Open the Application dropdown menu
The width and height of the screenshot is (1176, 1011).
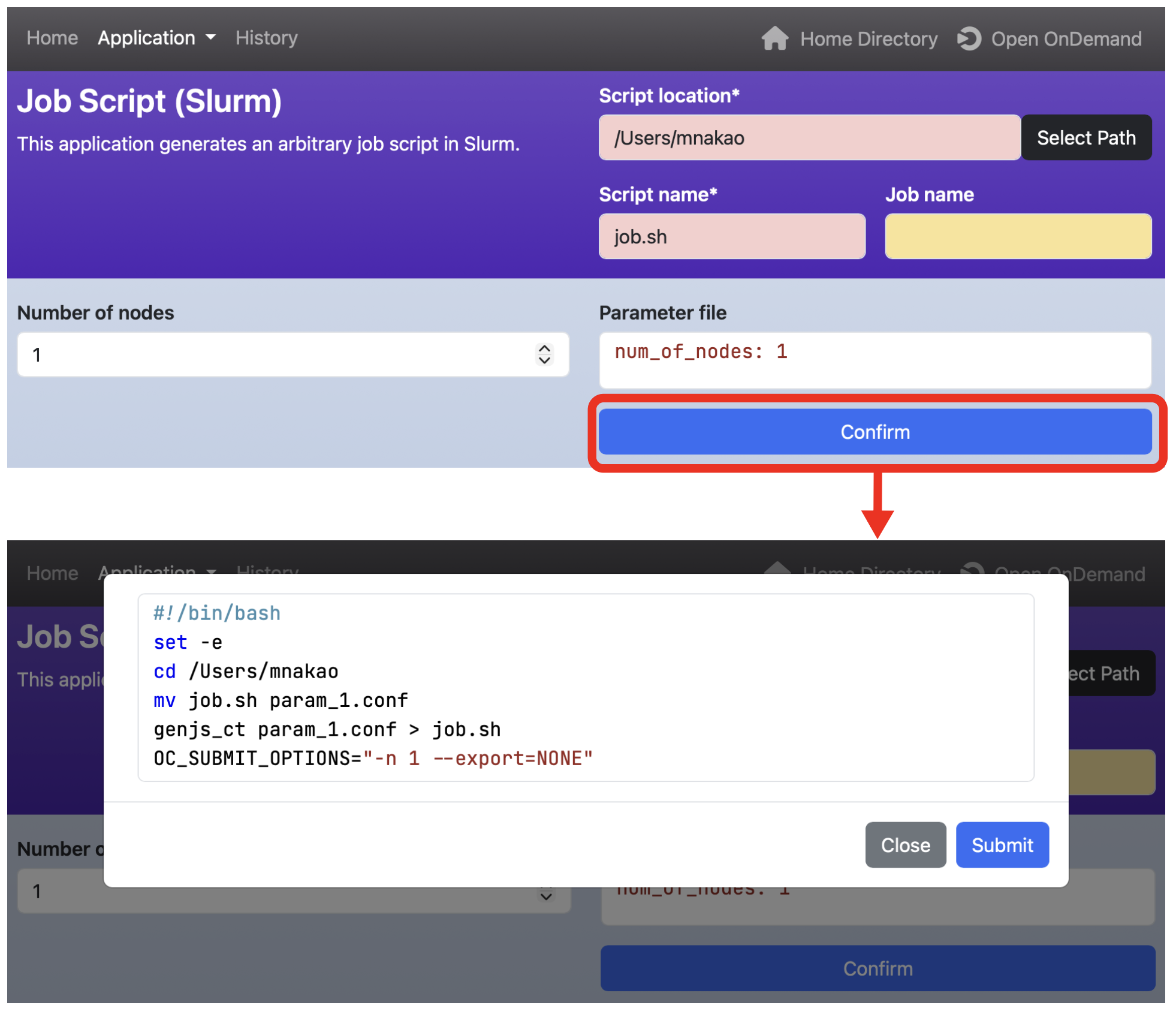click(x=156, y=38)
